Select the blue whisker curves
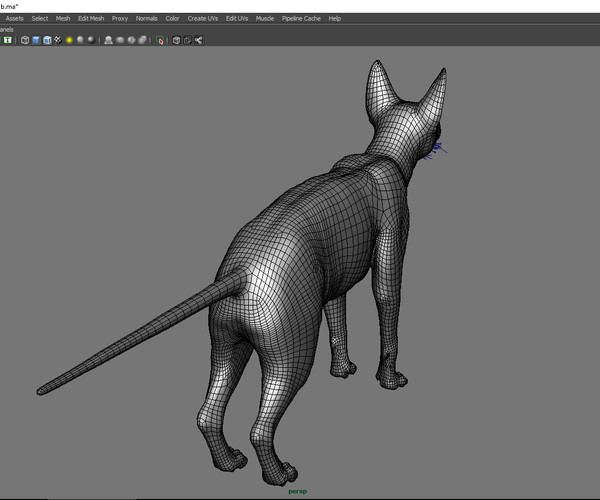 436,150
